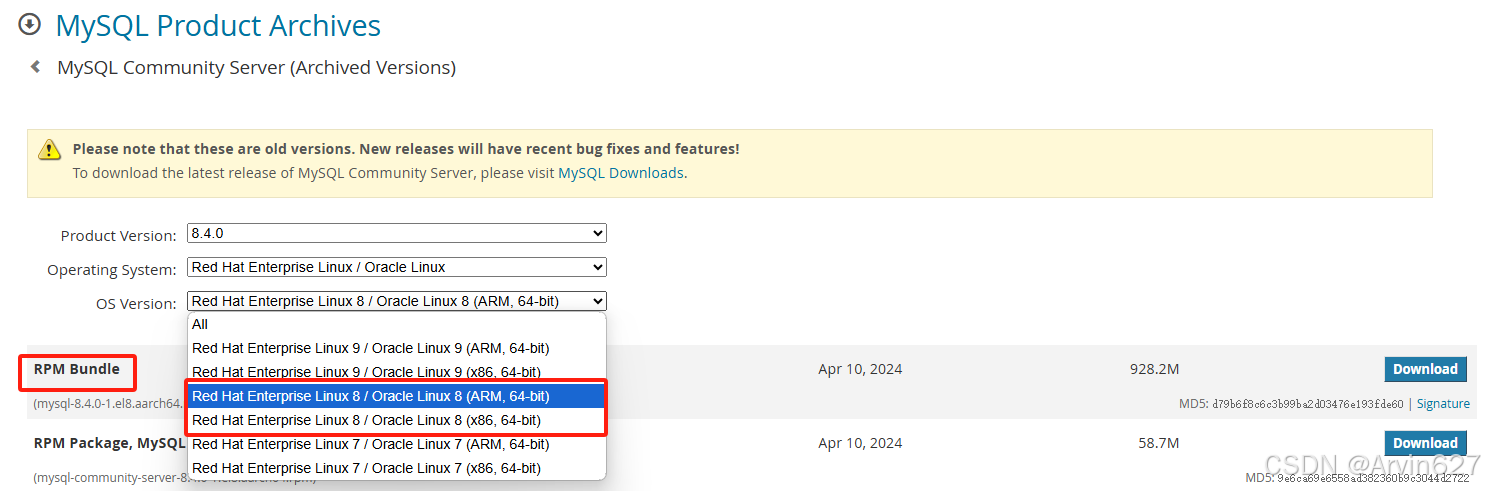Screen dimensions: 1485x491
Task: Click the OS Version label
Action: click(136, 304)
